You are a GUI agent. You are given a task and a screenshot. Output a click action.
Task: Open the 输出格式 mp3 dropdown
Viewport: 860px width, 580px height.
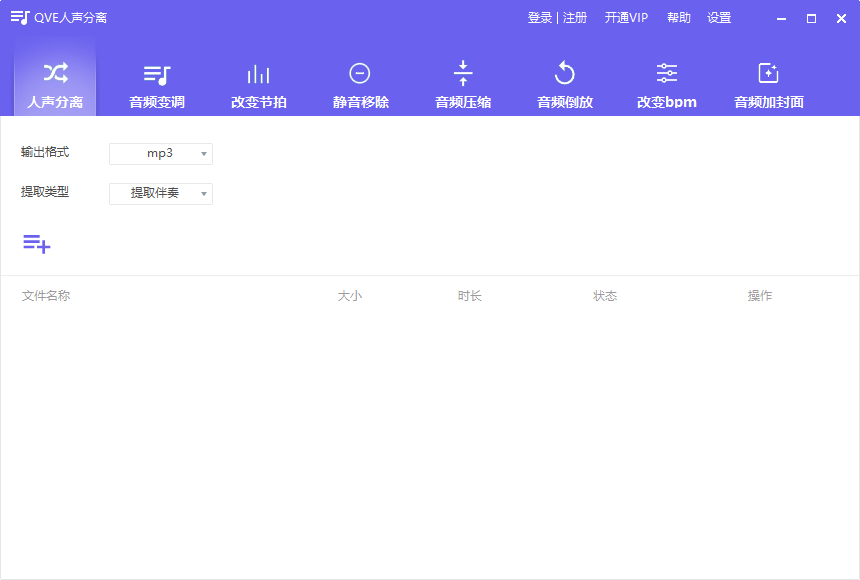click(160, 153)
